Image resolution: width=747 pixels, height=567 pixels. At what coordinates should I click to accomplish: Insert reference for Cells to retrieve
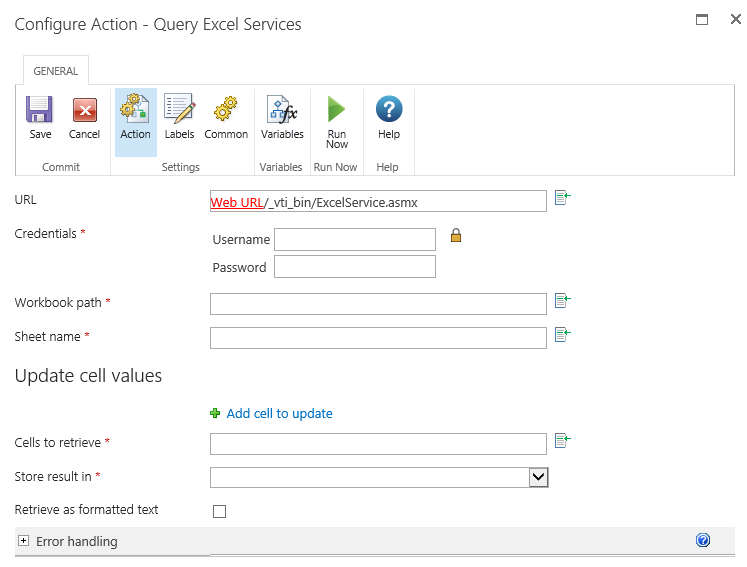coord(562,440)
